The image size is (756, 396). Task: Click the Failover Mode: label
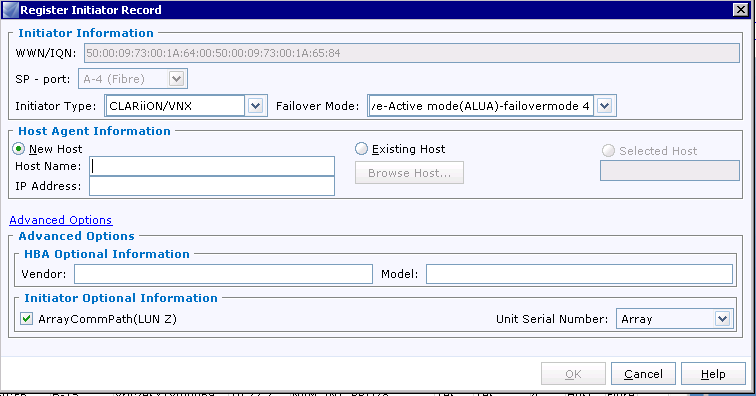click(317, 106)
